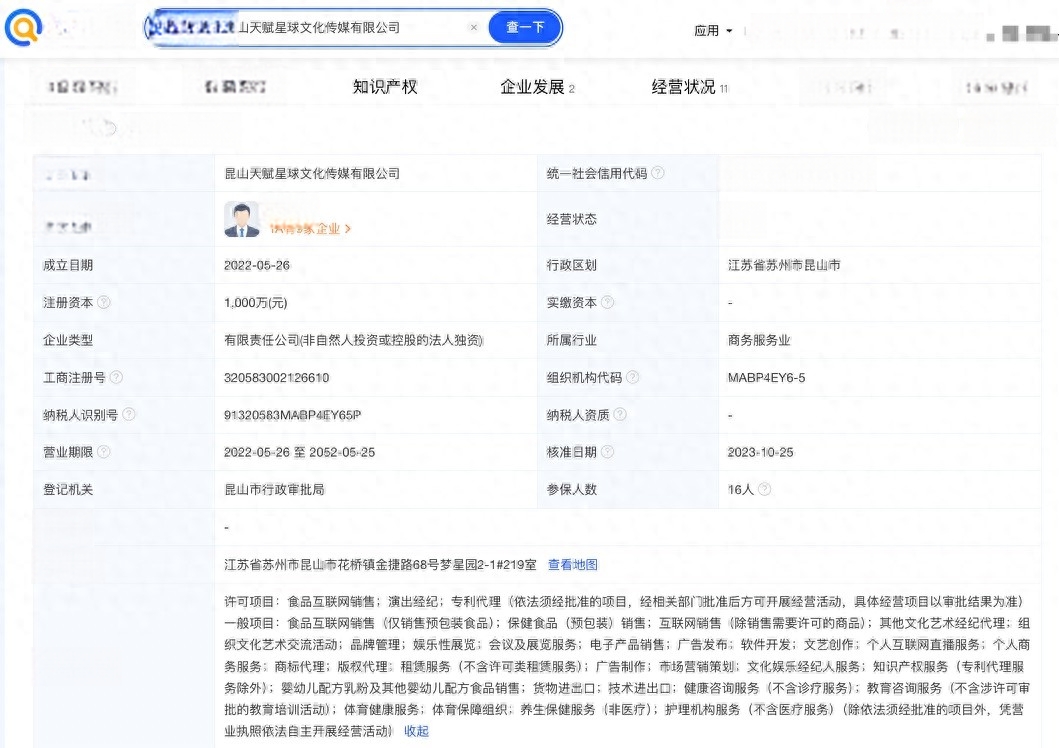Open help icon beside 工商注册号

click(116, 377)
